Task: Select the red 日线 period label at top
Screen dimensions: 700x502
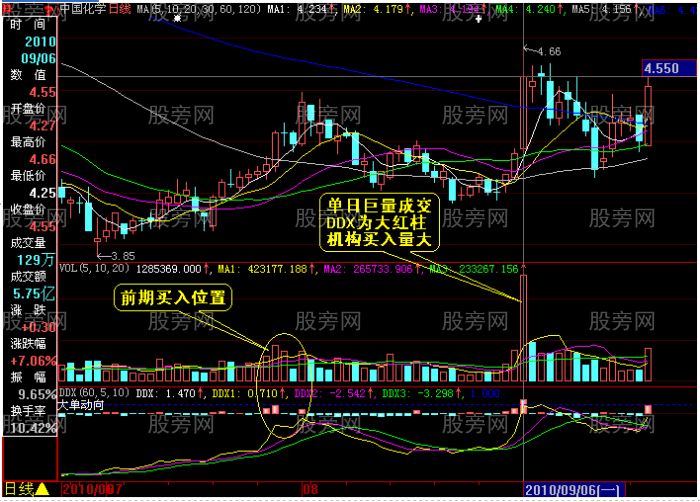Action: (120, 9)
